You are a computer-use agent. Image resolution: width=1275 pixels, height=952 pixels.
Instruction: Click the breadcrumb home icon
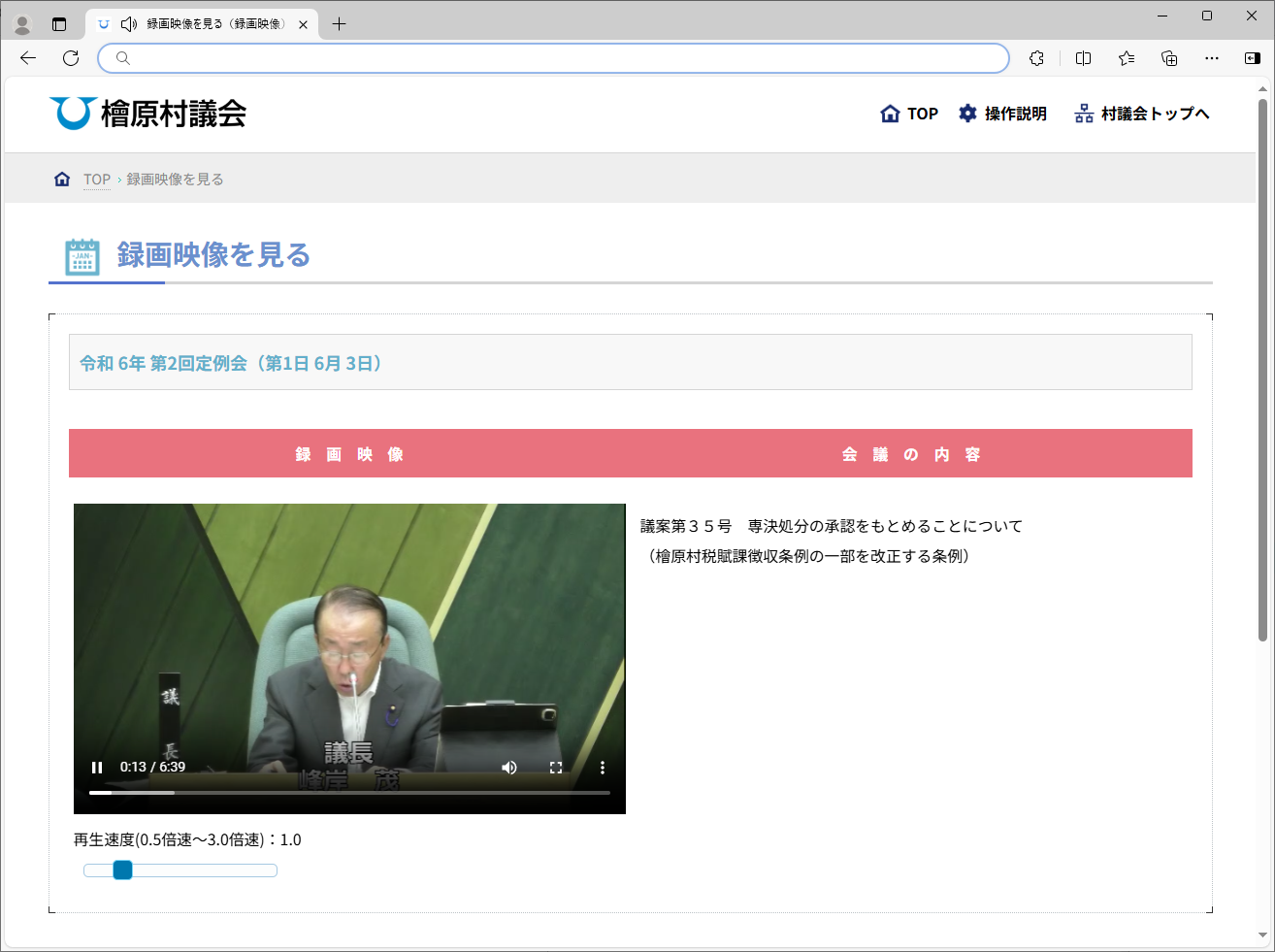click(62, 179)
